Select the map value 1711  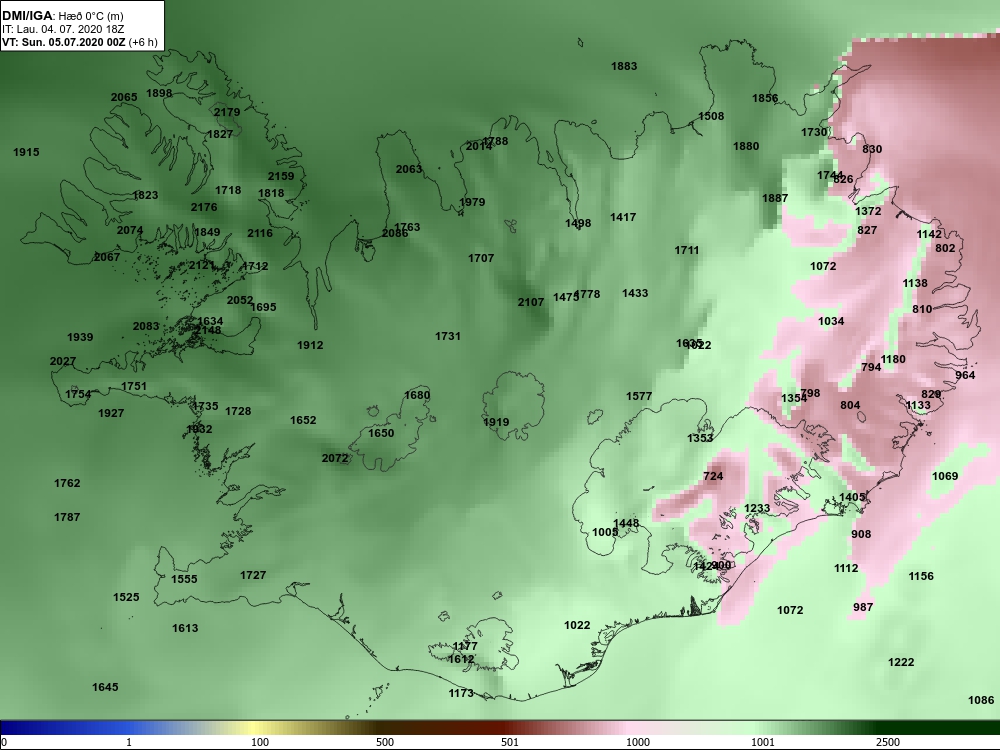(687, 251)
